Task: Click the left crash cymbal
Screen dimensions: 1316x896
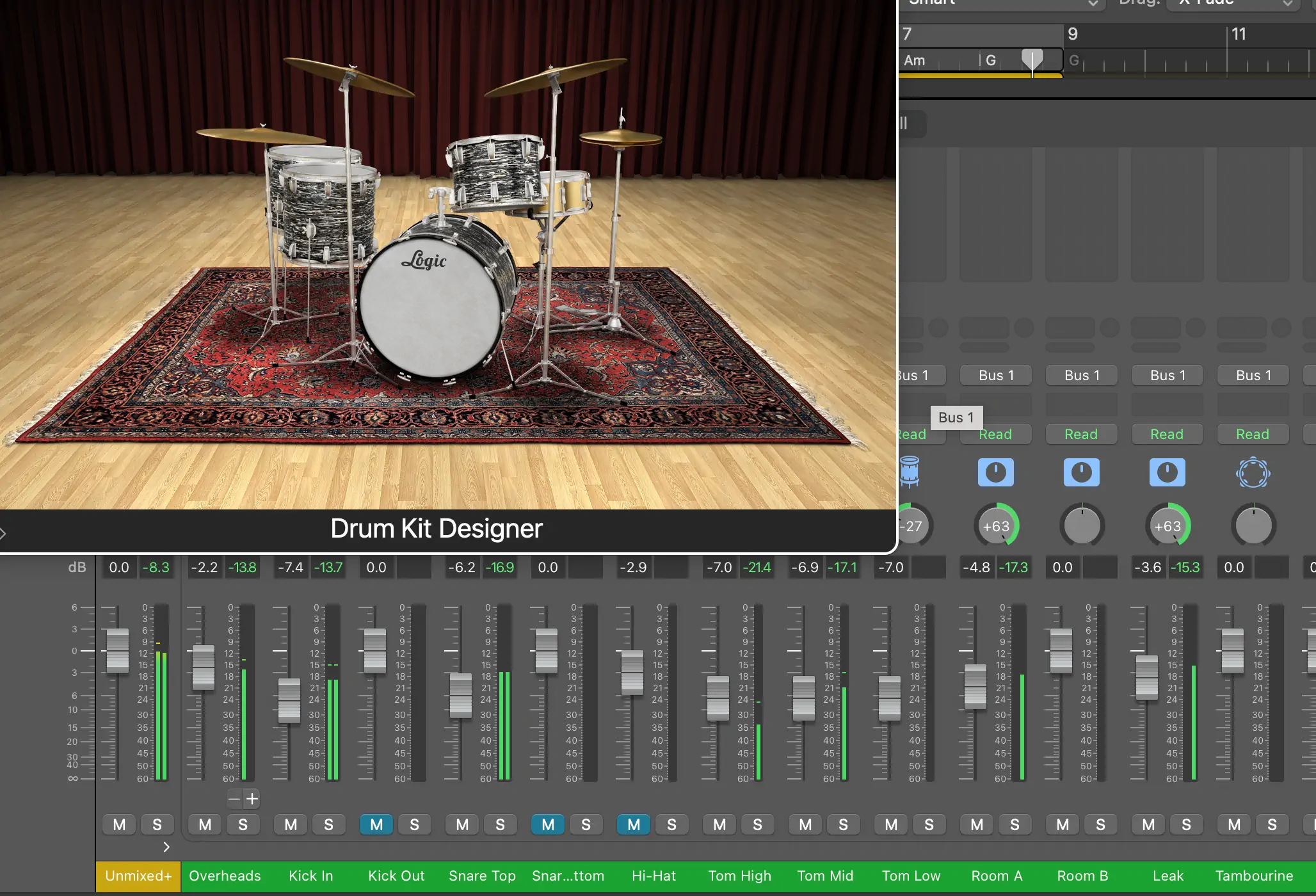Action: [349, 77]
